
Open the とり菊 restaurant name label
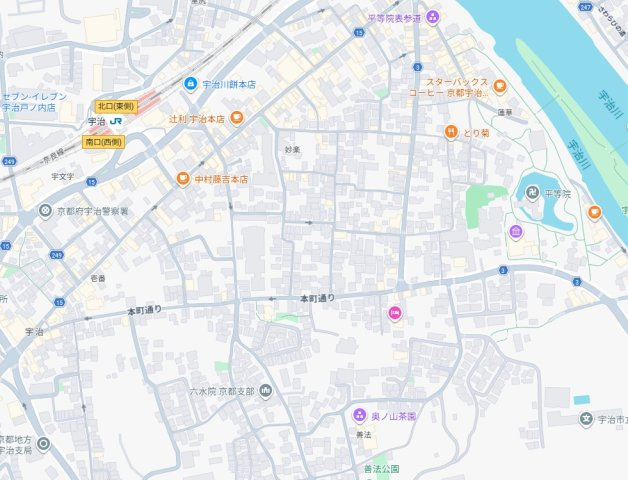[x=476, y=133]
